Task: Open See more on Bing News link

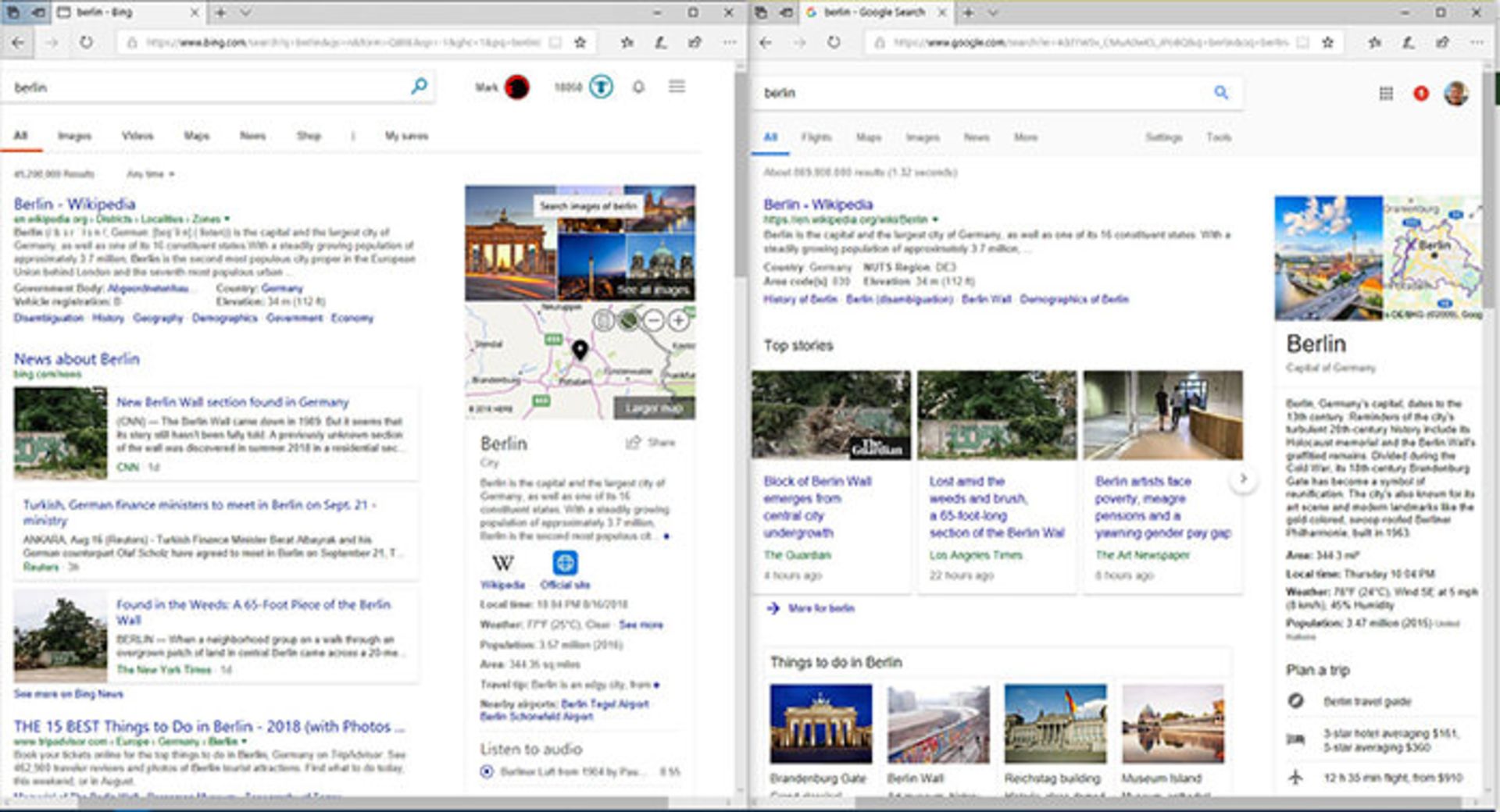Action: tap(69, 694)
